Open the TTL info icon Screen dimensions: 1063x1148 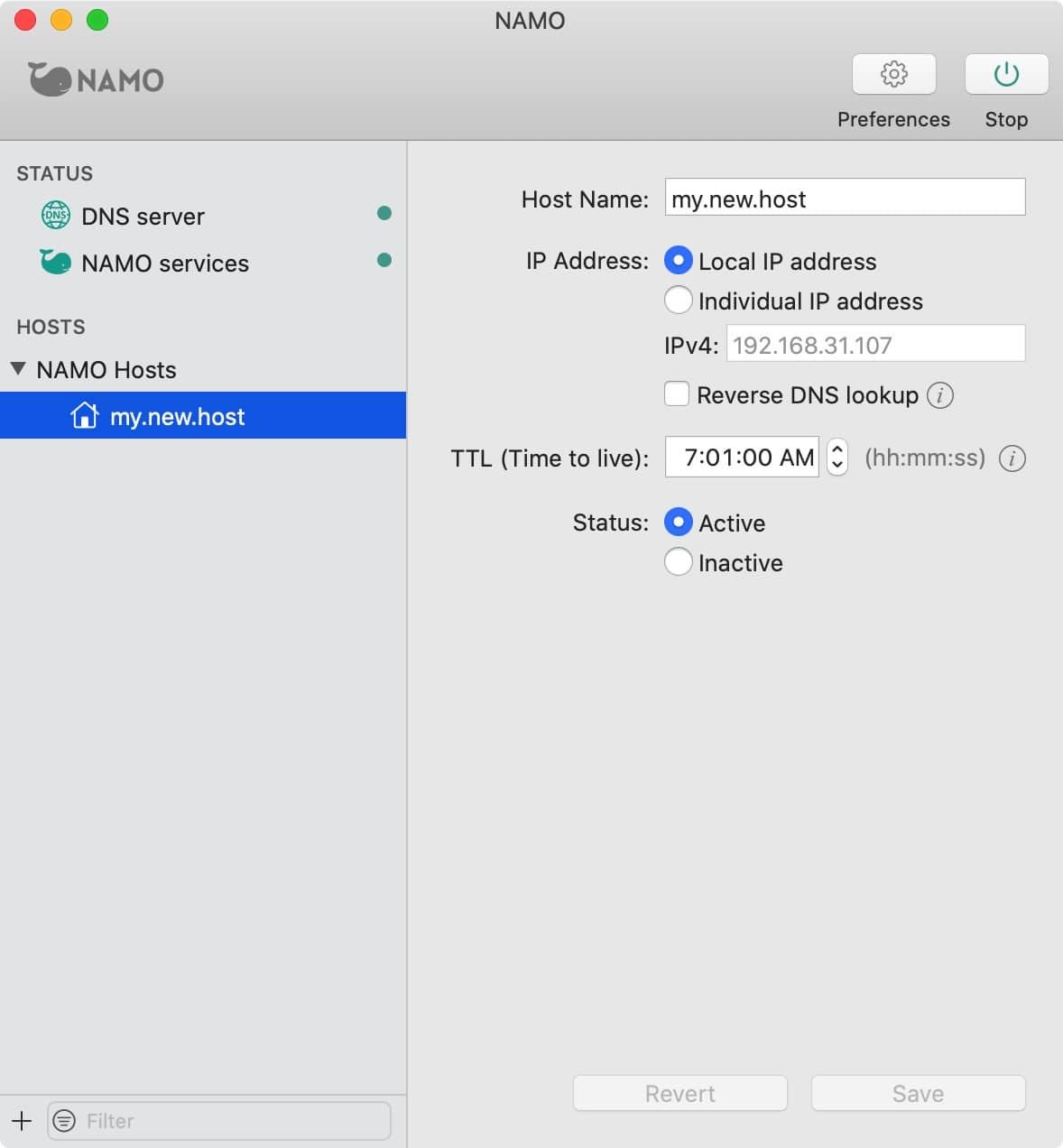1012,458
